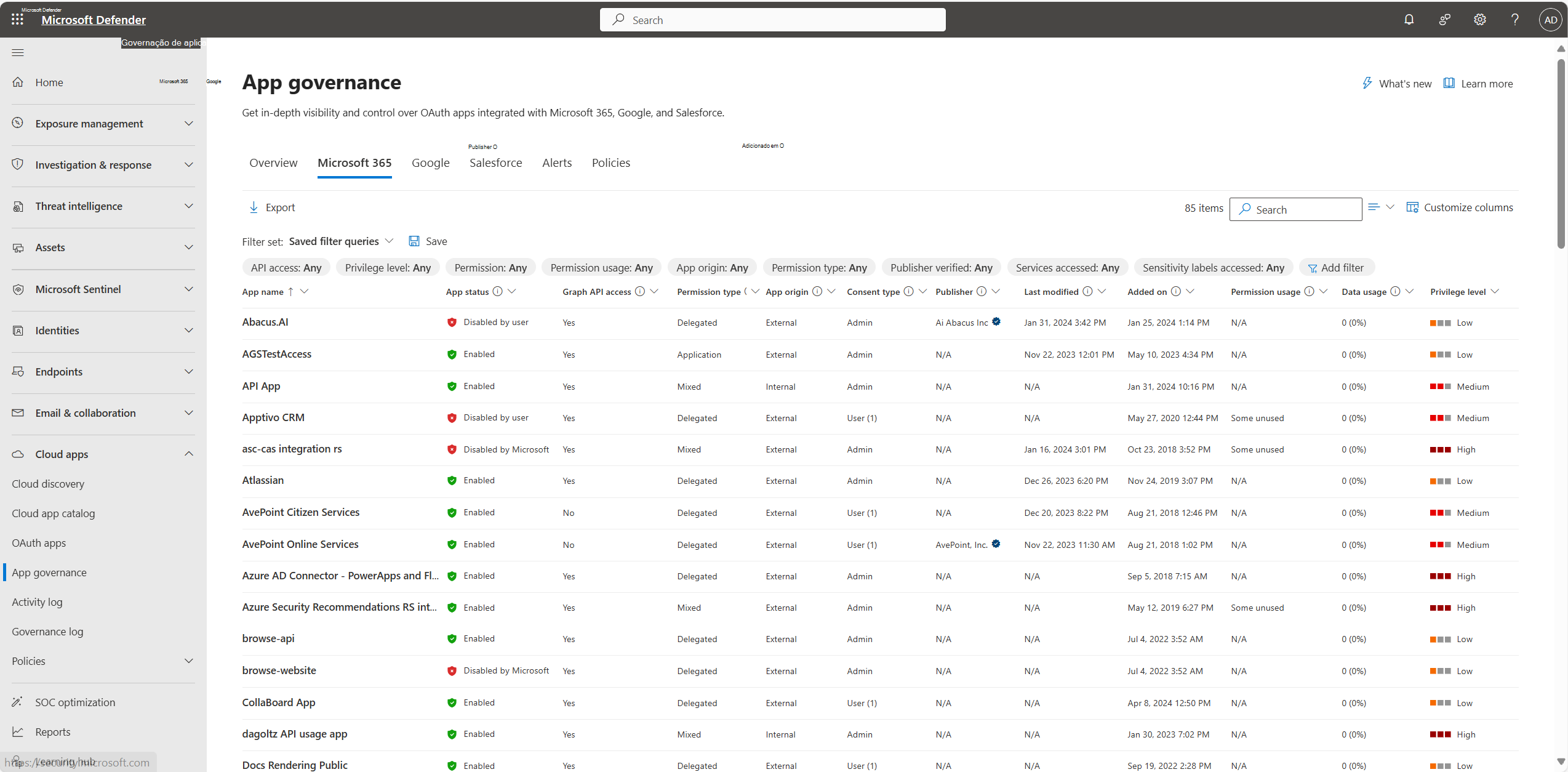Select the Policies tab
This screenshot has height=772, width=1568.
pos(611,162)
